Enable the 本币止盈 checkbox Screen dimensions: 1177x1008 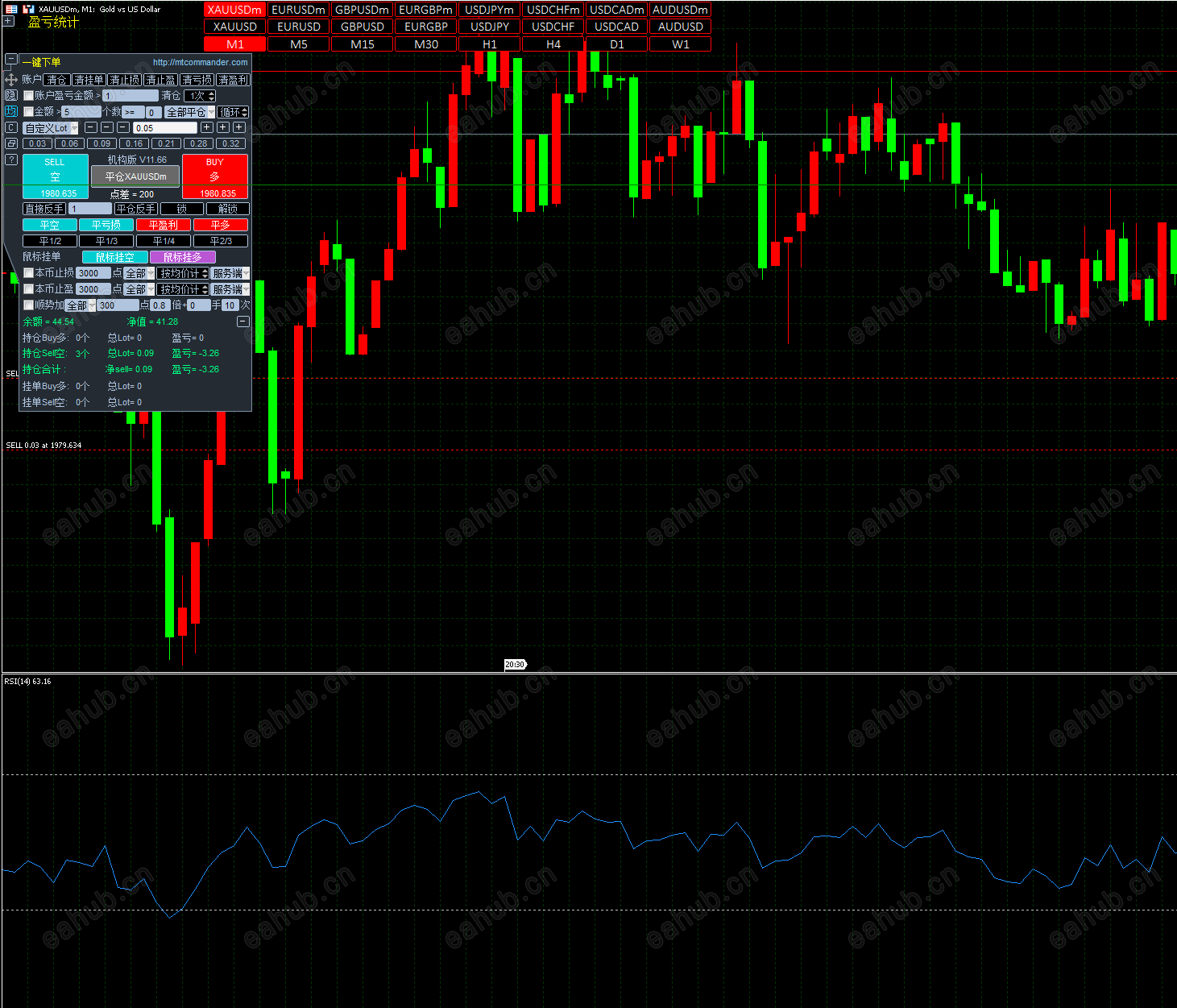28,289
